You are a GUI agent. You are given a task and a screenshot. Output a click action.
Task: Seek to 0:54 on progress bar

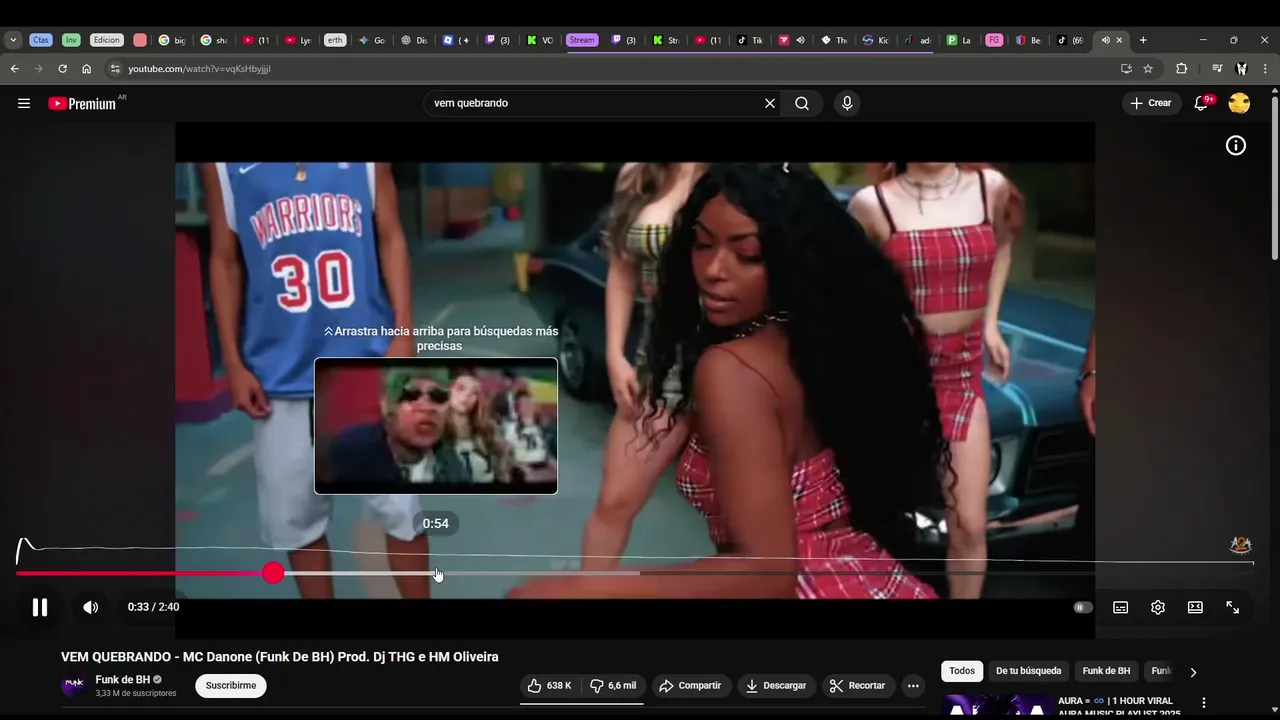pyautogui.click(x=435, y=573)
